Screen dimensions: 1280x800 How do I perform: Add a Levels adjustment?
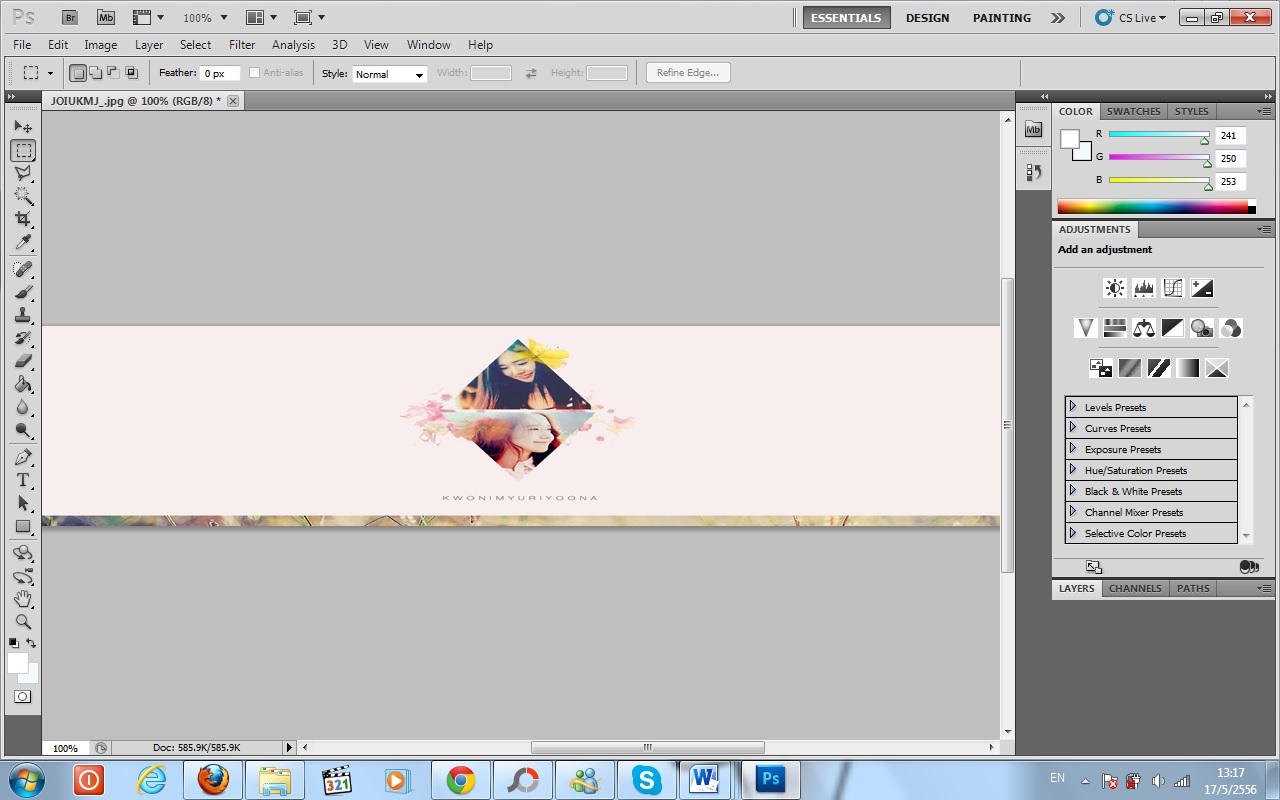pyautogui.click(x=1143, y=288)
